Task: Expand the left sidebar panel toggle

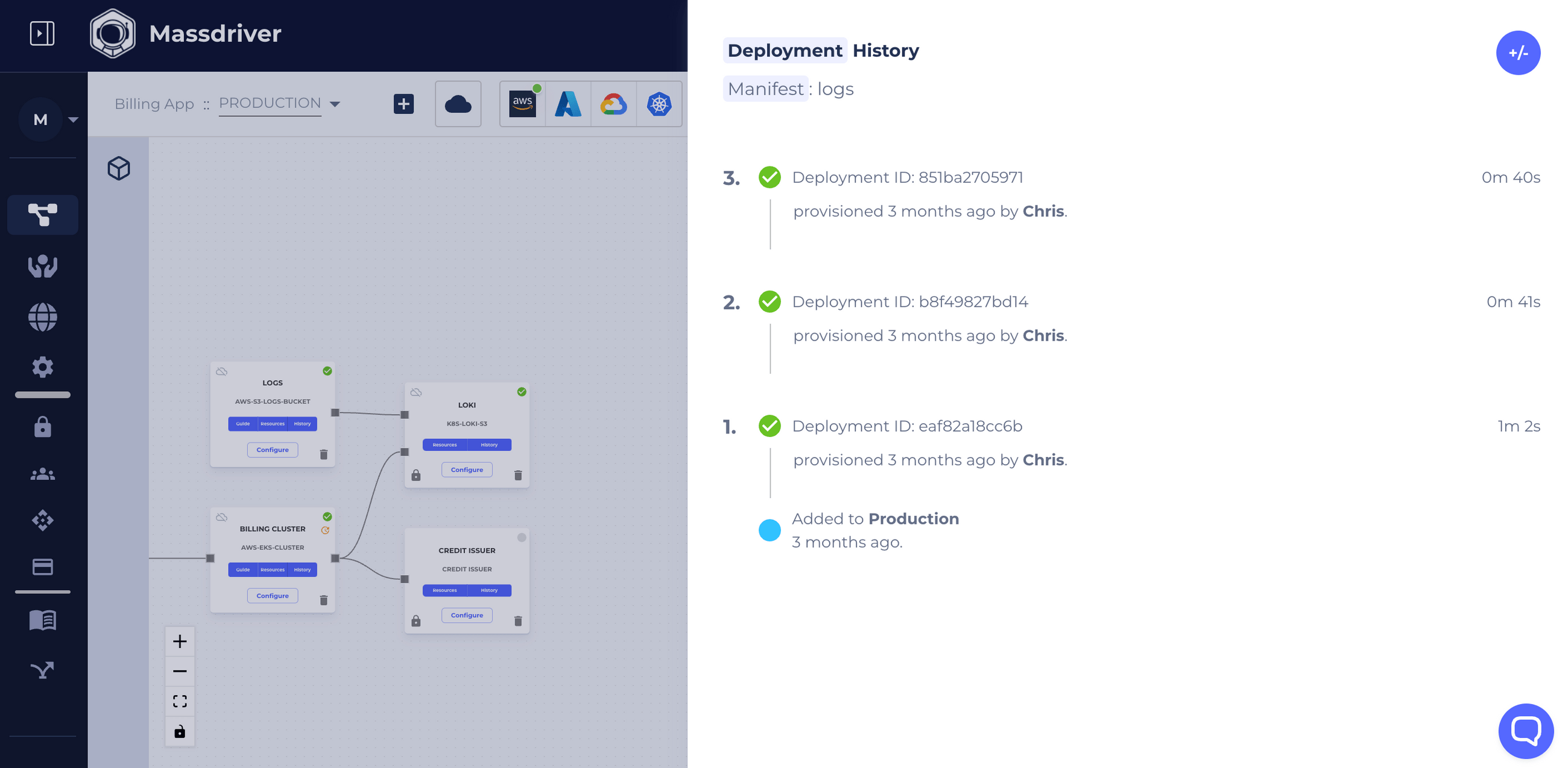Action: click(42, 34)
